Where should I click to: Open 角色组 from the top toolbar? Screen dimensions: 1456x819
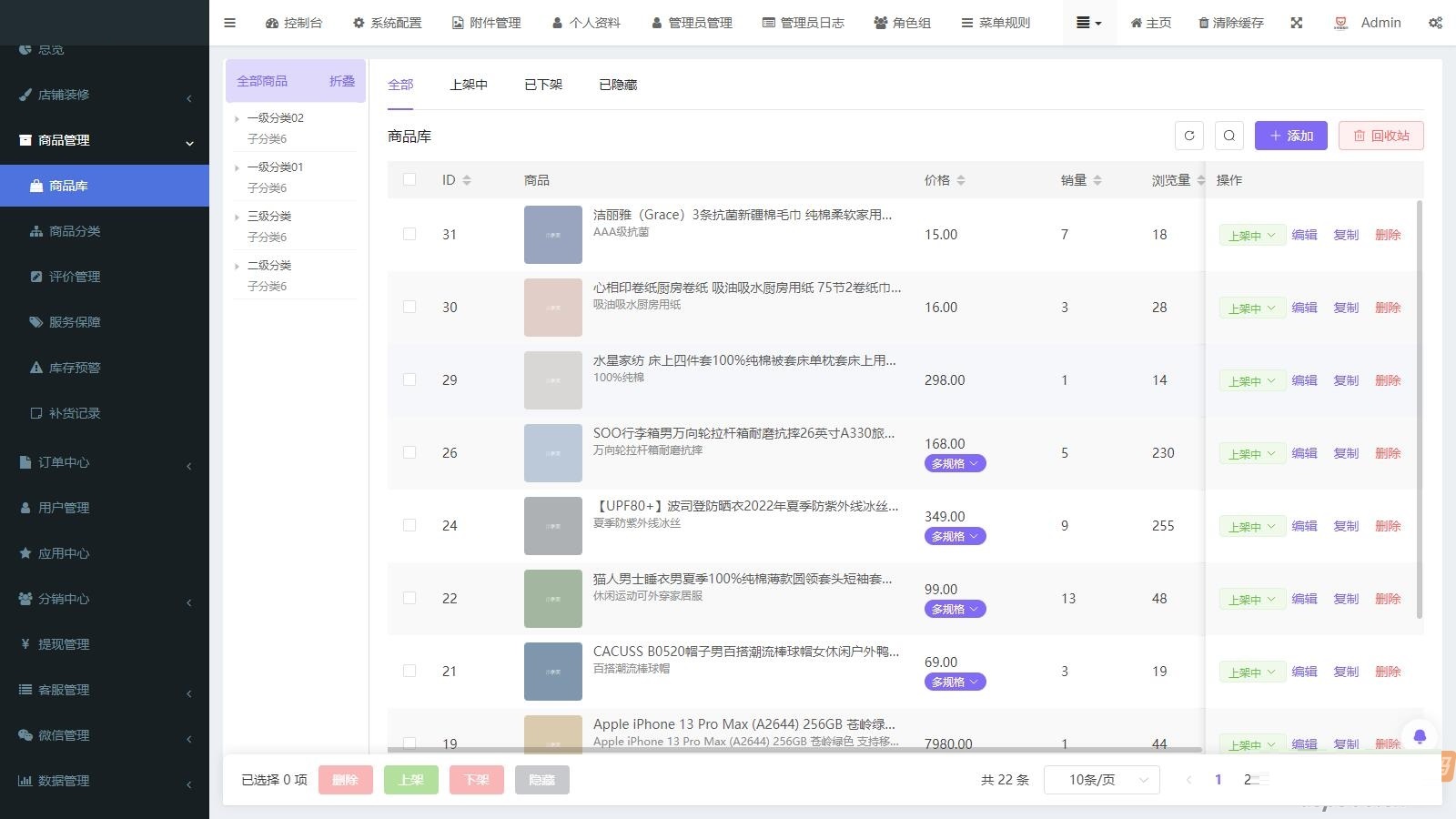click(x=902, y=23)
